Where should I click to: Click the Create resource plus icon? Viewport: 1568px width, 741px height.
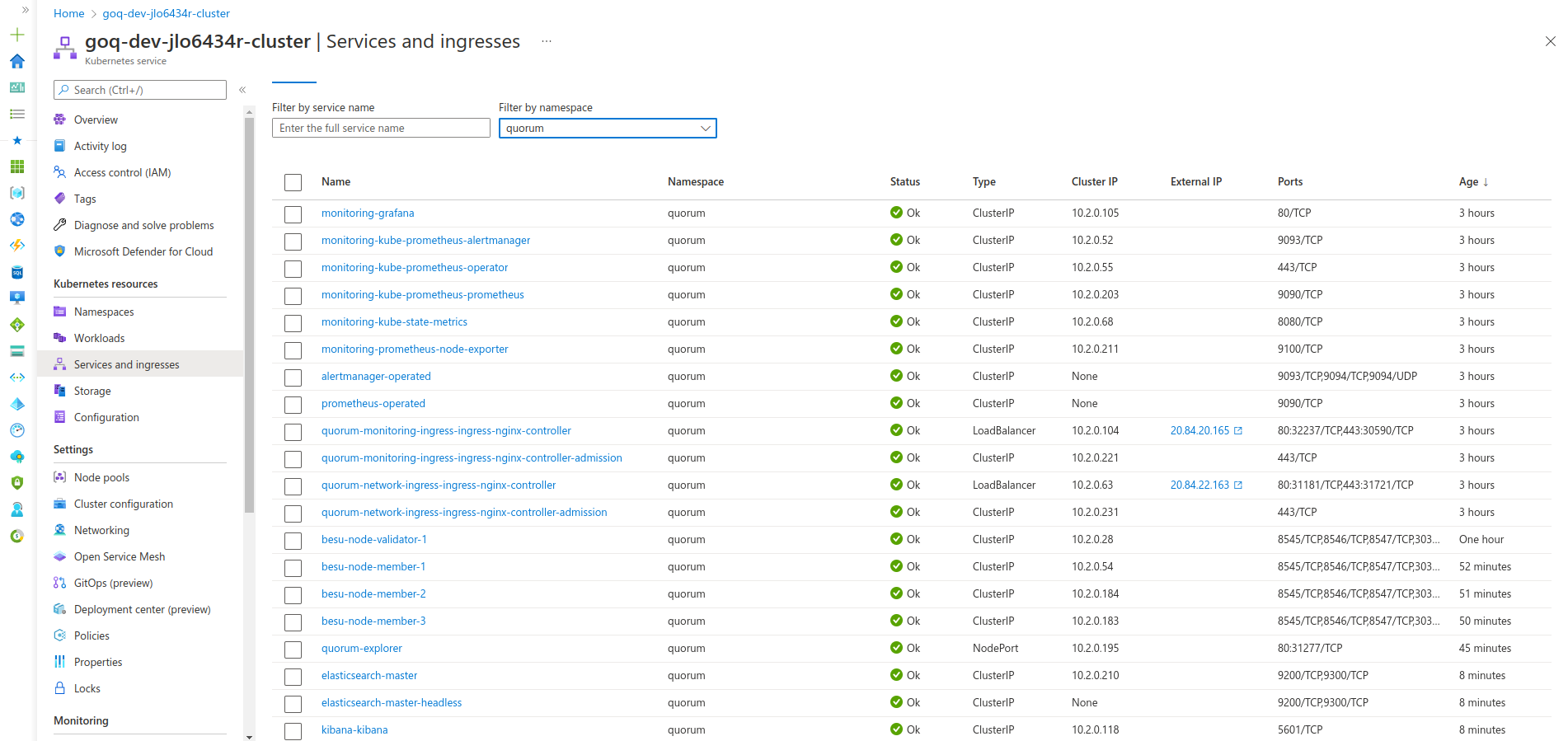tap(17, 35)
